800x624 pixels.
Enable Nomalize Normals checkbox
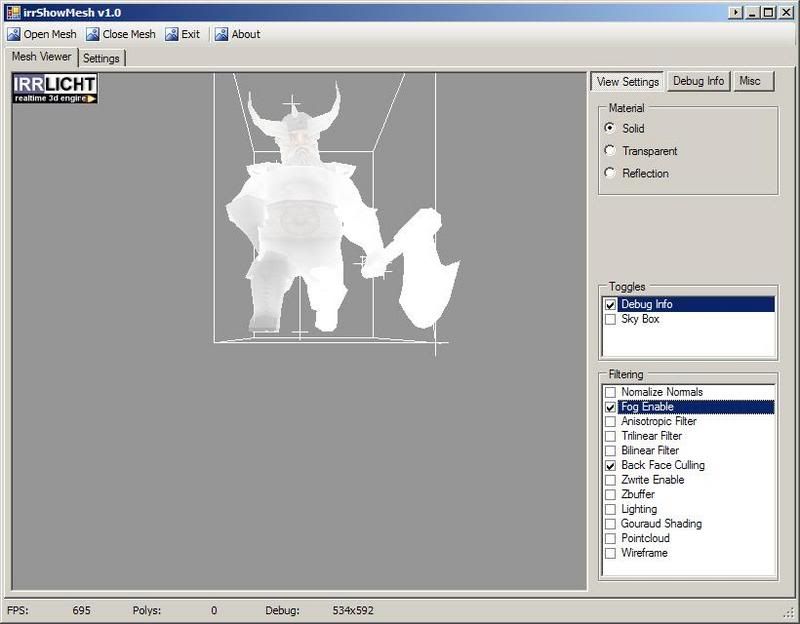point(610,392)
